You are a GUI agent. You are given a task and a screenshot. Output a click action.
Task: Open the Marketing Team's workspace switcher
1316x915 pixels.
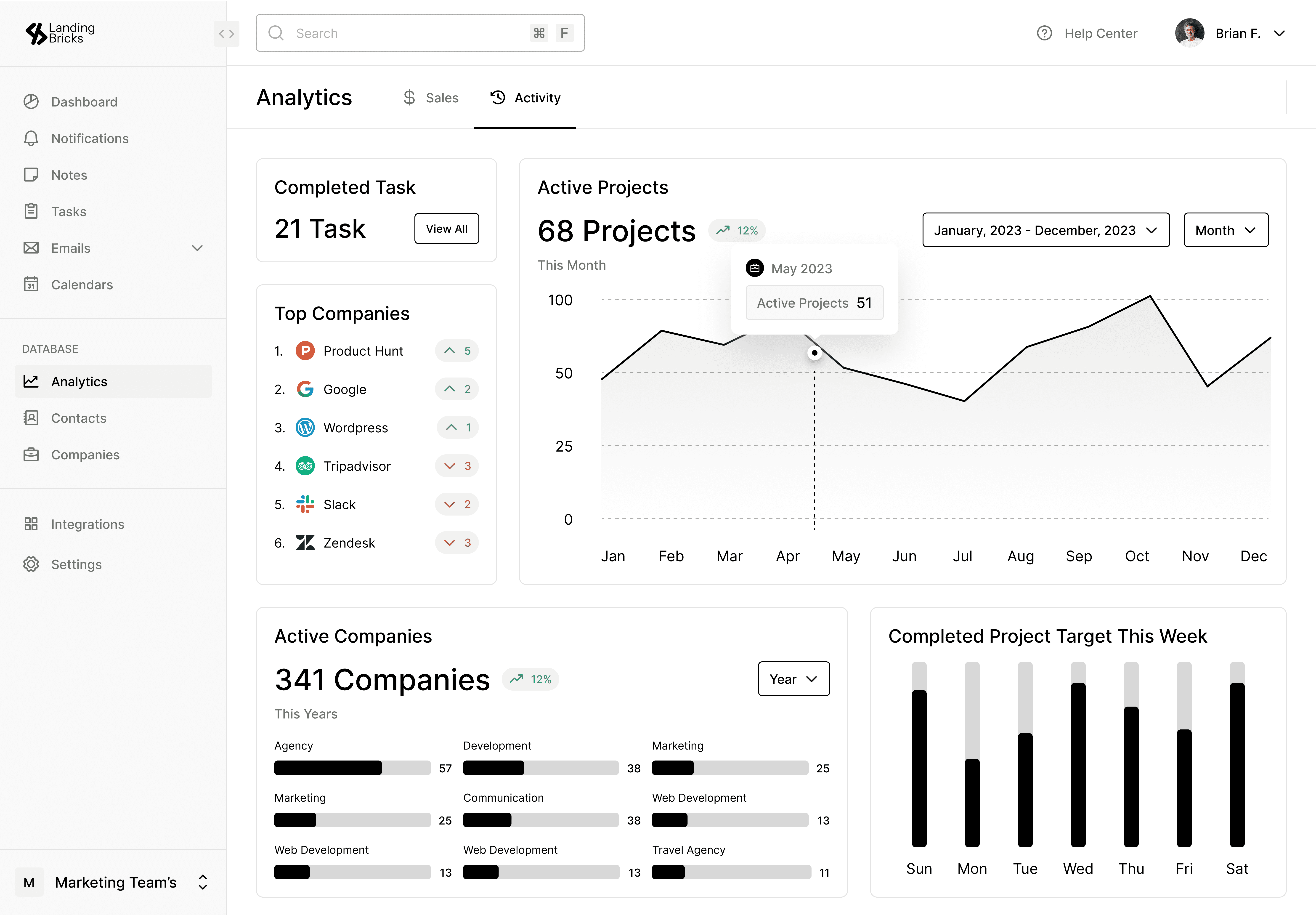[x=114, y=882]
